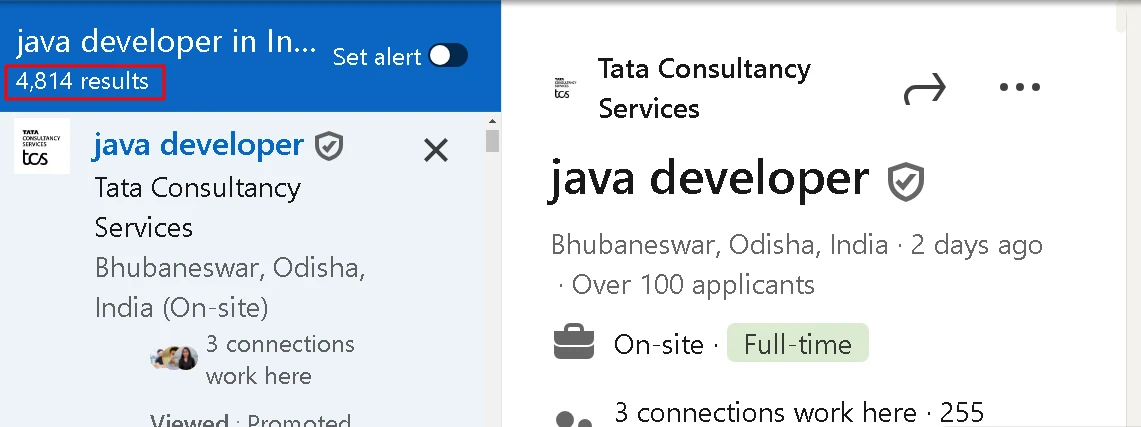Click 'Bhubaneswar, Odisha, India (On-site)' in card
The image size is (1141, 427).
[230, 288]
